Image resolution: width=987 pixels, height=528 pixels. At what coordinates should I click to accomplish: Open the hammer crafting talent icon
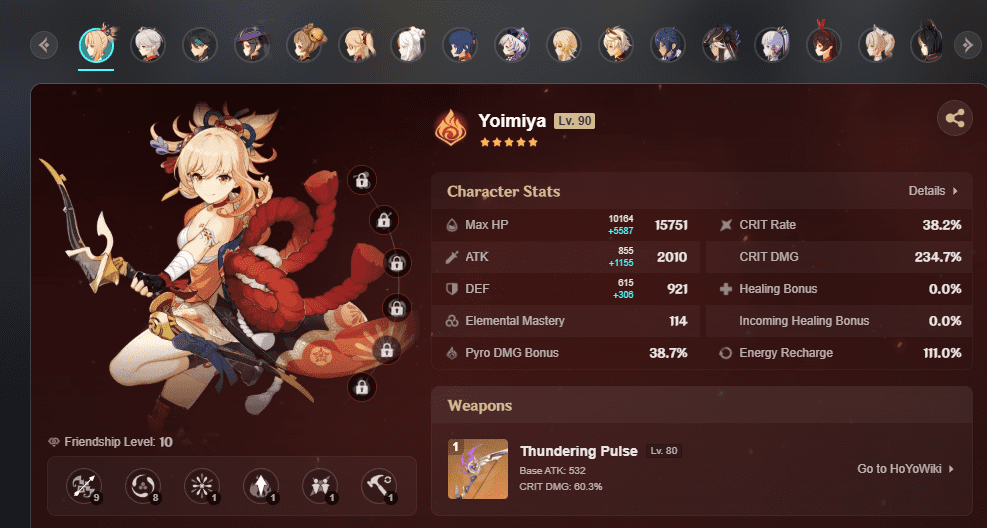pos(379,486)
